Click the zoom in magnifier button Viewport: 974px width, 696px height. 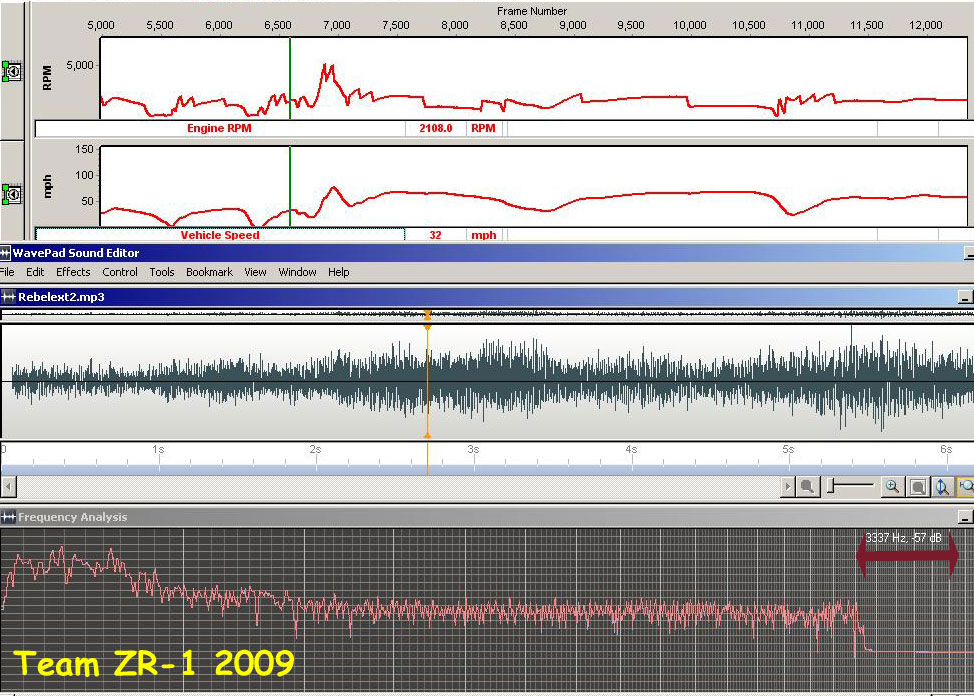coord(892,487)
